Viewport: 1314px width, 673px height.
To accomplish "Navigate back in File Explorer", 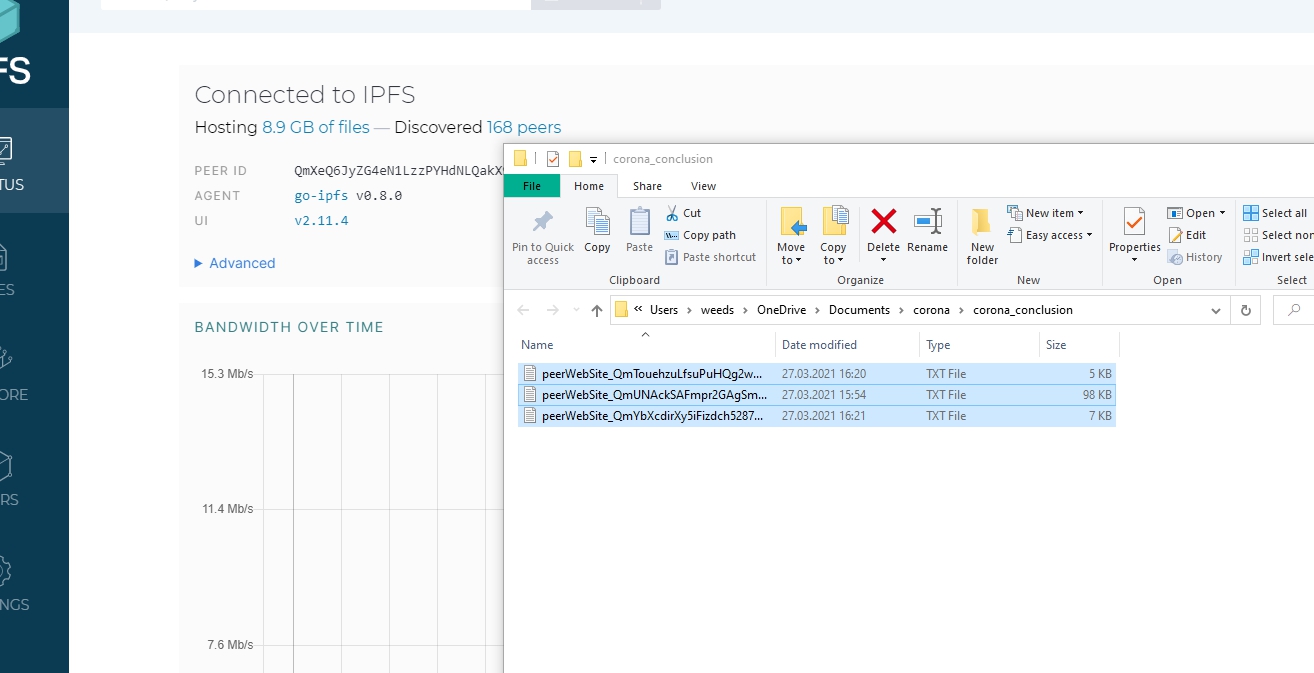I will (523, 310).
